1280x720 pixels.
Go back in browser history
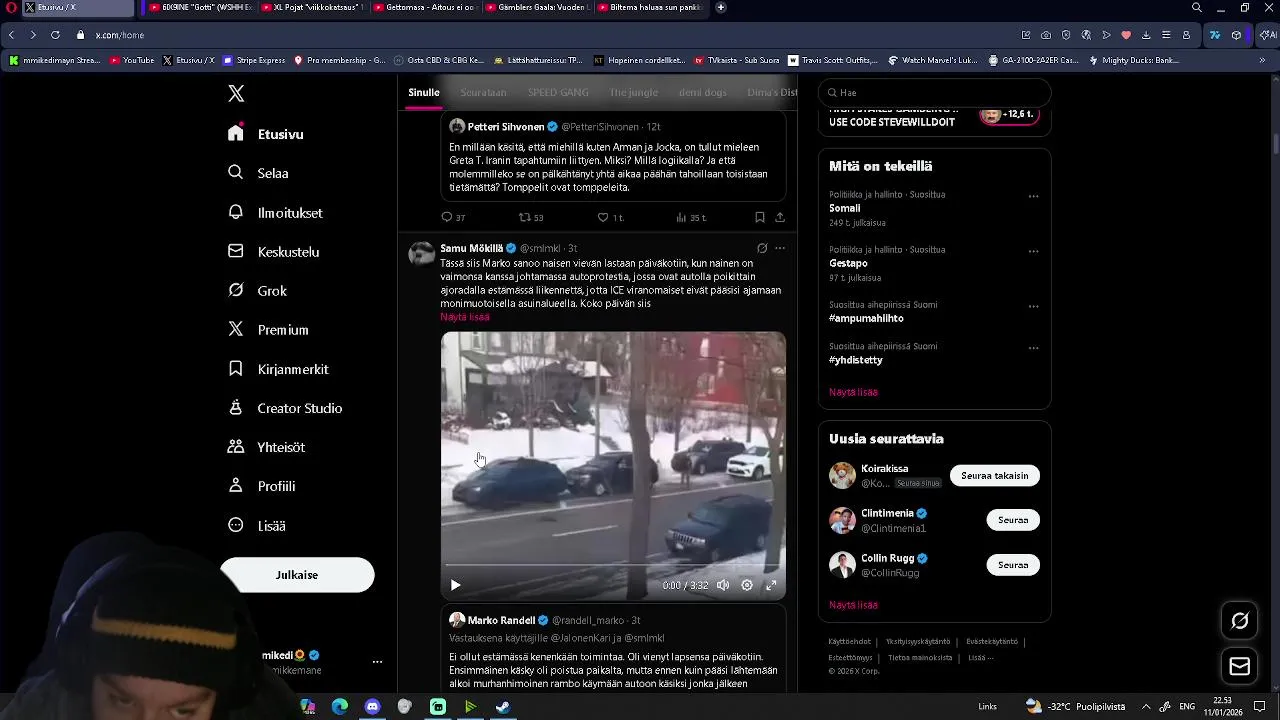point(11,35)
